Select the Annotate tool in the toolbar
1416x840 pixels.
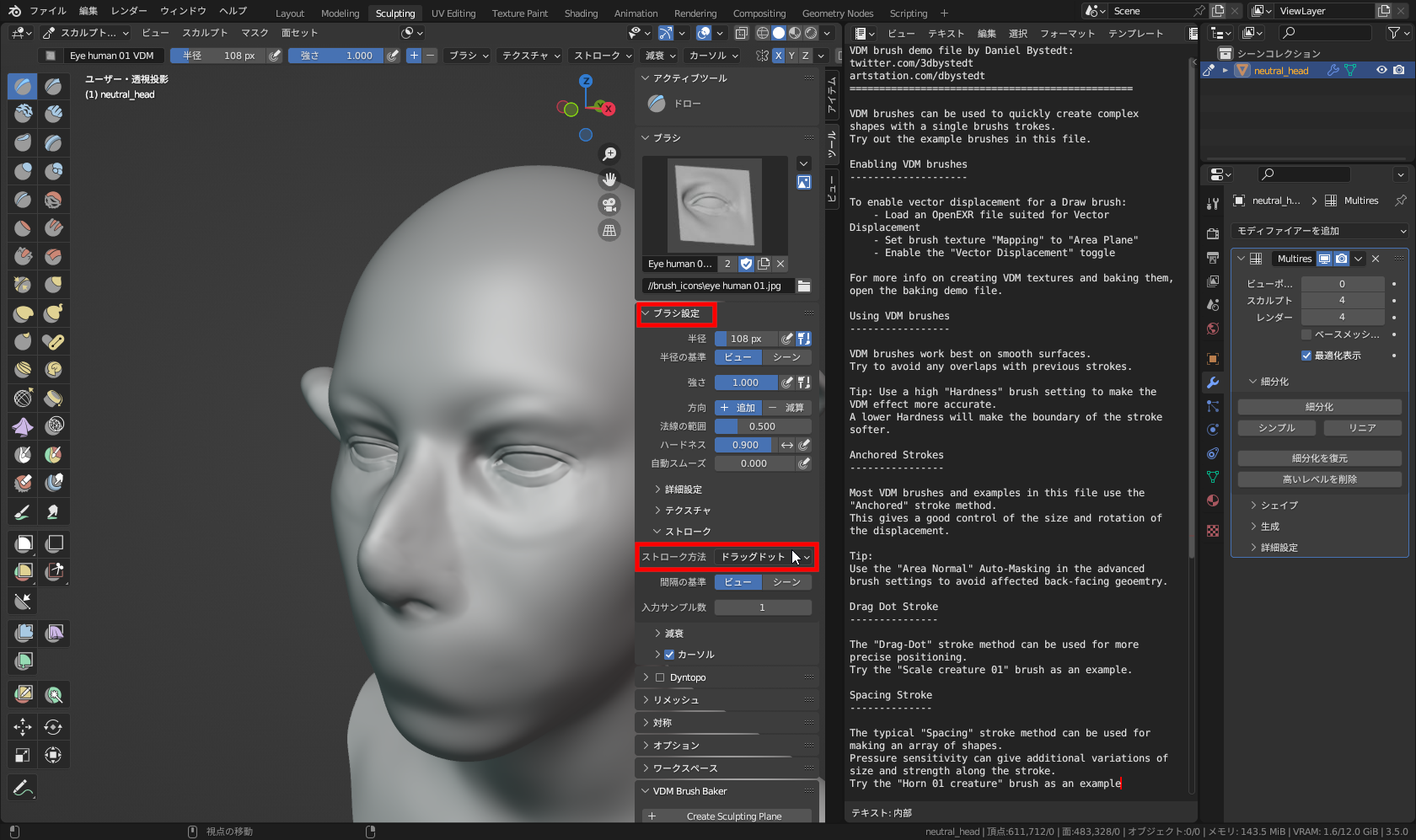[23, 788]
